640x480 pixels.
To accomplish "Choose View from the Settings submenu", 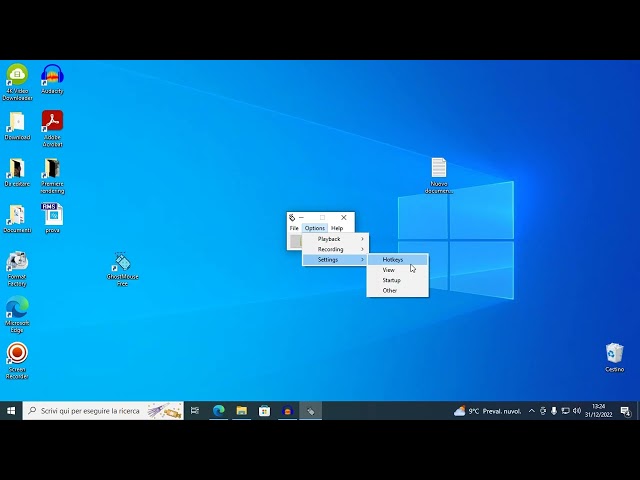I will 398,270.
